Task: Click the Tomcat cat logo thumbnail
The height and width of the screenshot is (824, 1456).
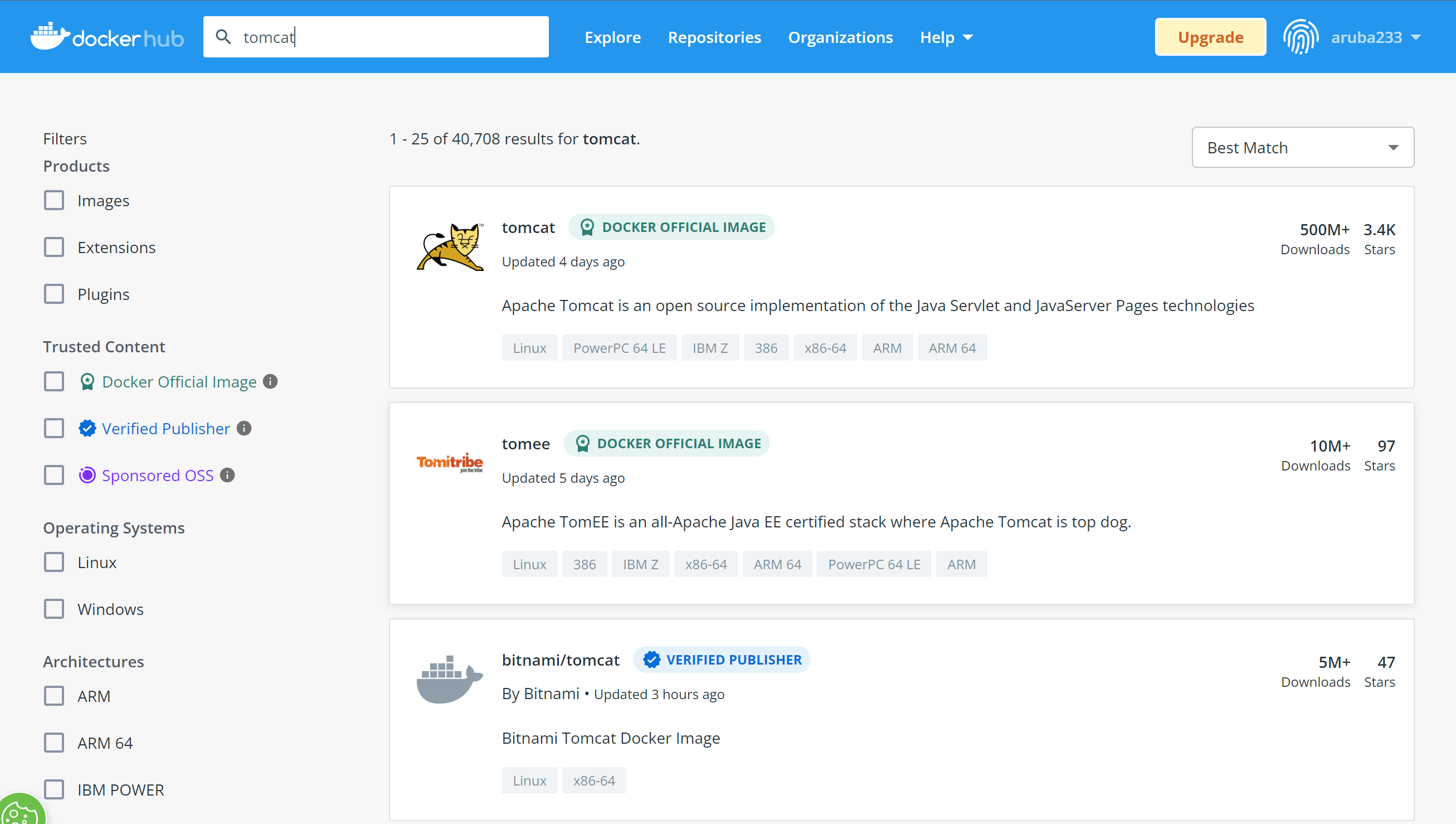Action: (450, 248)
